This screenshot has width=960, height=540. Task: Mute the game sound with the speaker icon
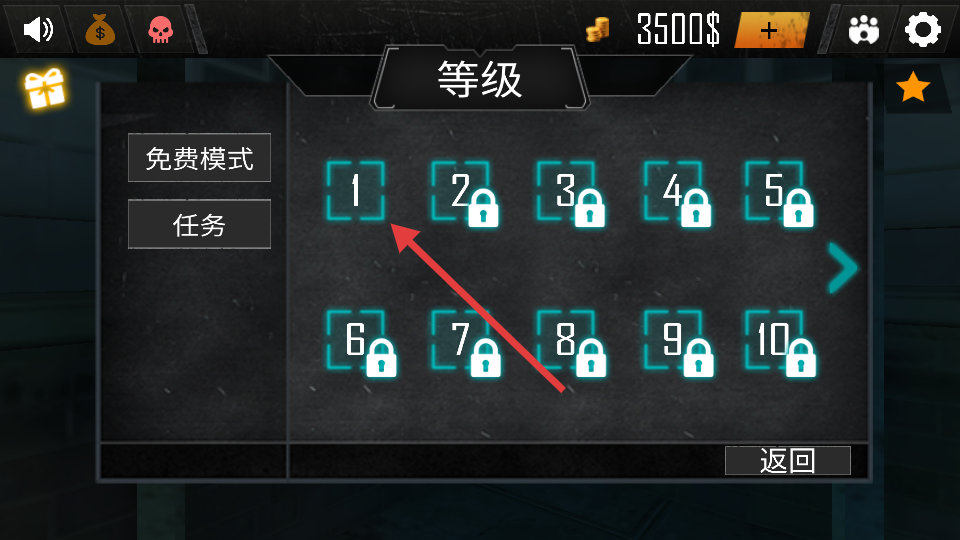tap(38, 29)
